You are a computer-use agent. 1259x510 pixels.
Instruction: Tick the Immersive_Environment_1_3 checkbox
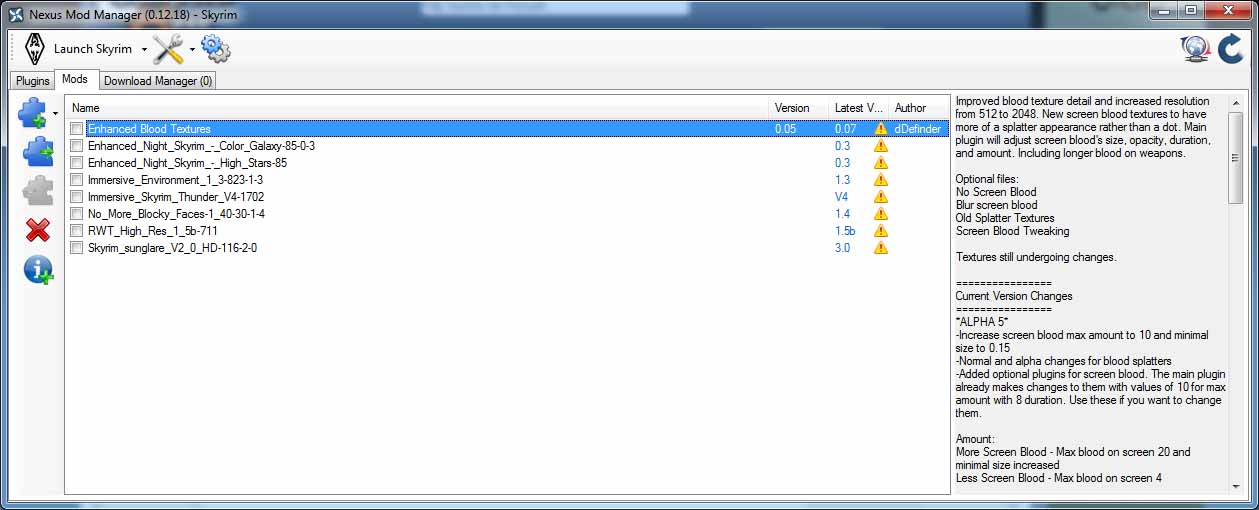pos(77,180)
